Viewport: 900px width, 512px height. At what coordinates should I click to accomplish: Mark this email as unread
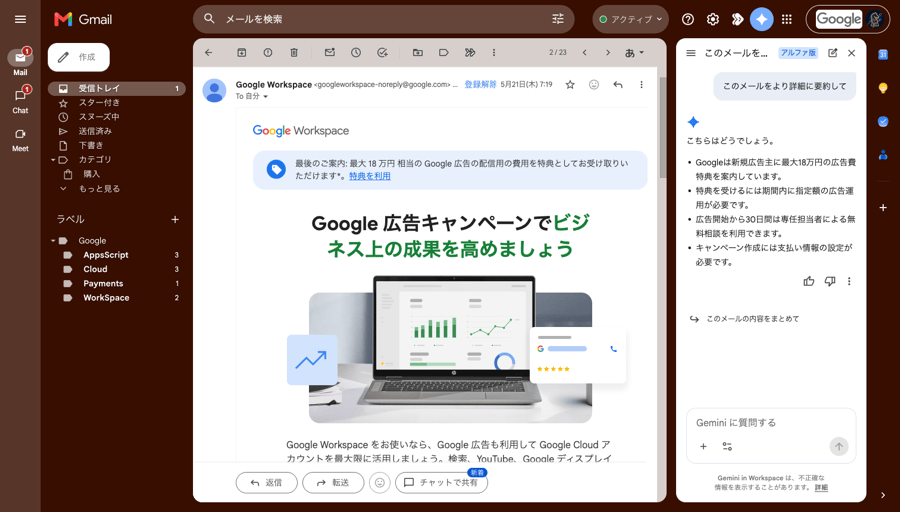point(329,53)
